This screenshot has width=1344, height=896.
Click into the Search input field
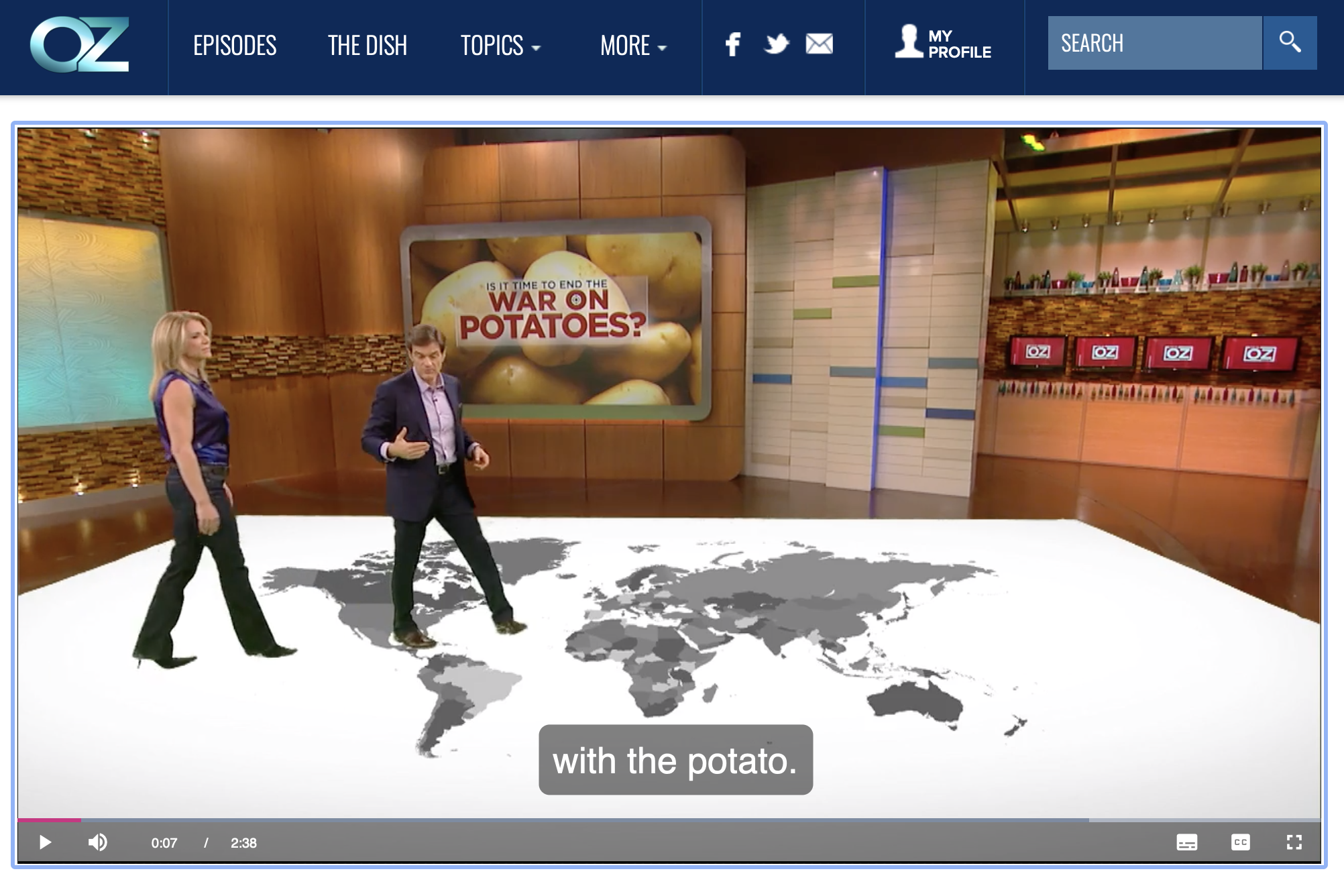click(1155, 43)
